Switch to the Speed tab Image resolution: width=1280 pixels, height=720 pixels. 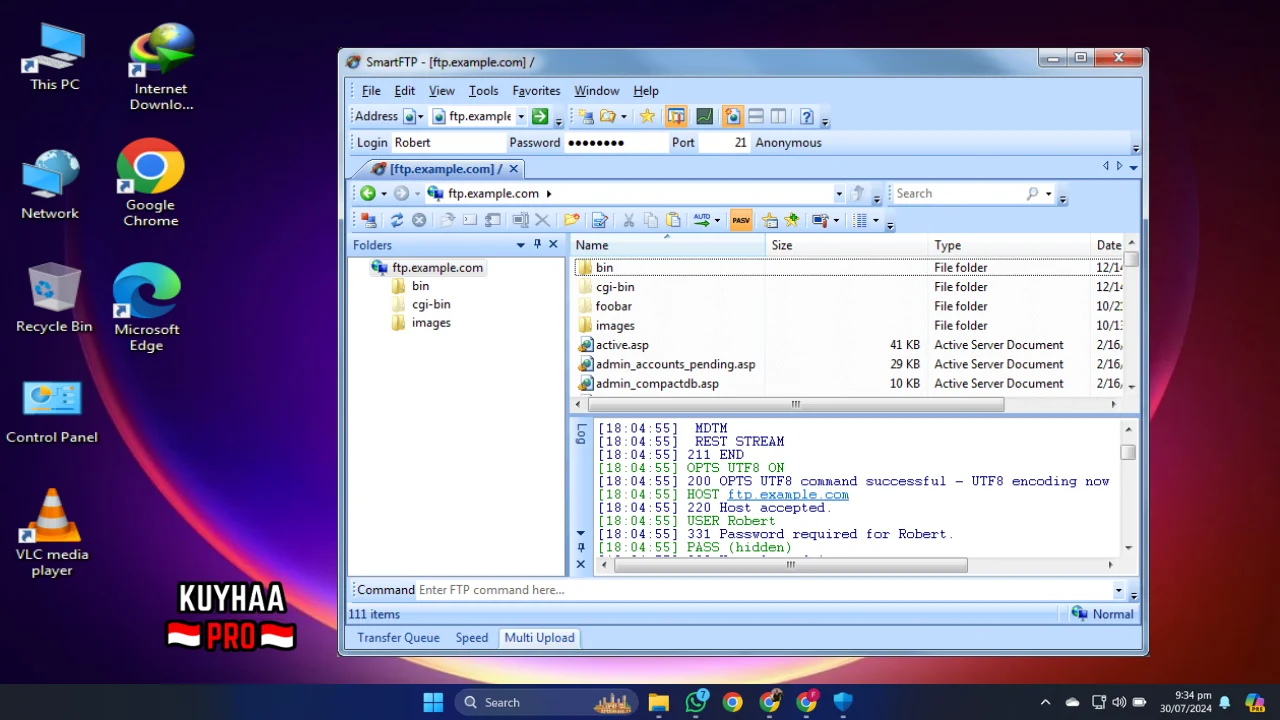[x=471, y=637]
